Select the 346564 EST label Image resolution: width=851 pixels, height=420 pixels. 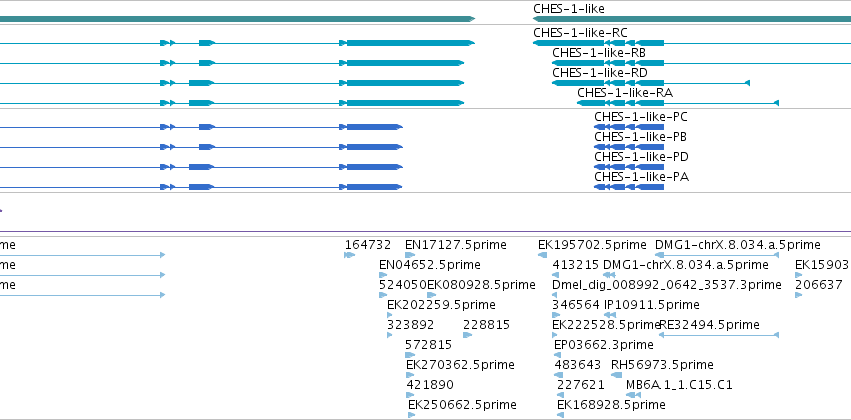[575, 306]
